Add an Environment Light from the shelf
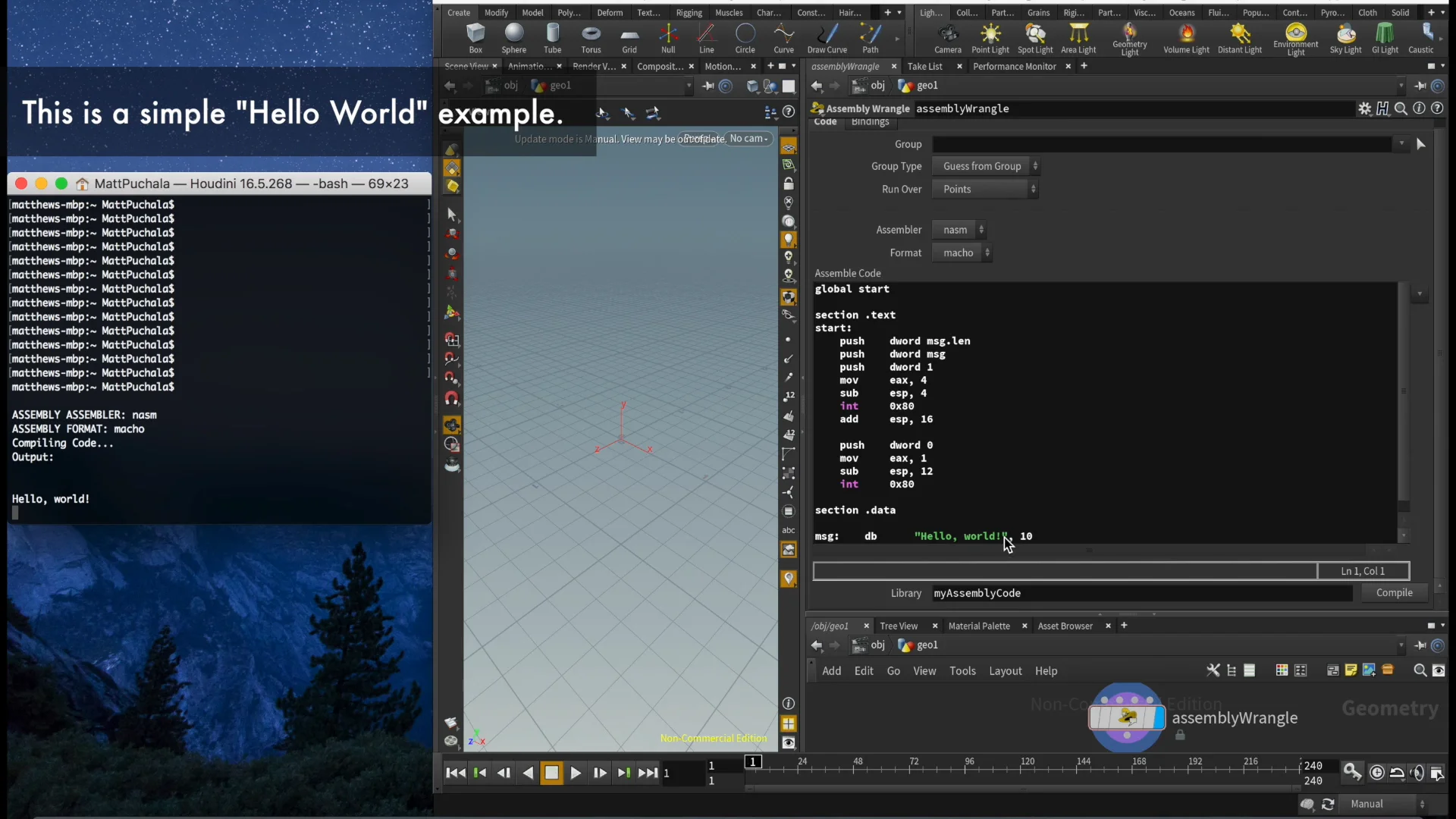 [1296, 39]
